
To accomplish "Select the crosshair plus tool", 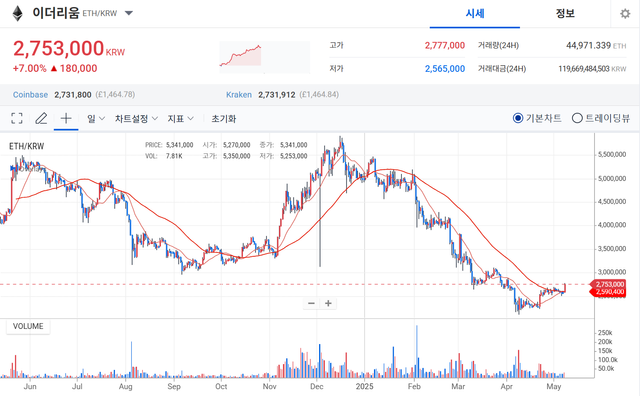I will (66, 119).
